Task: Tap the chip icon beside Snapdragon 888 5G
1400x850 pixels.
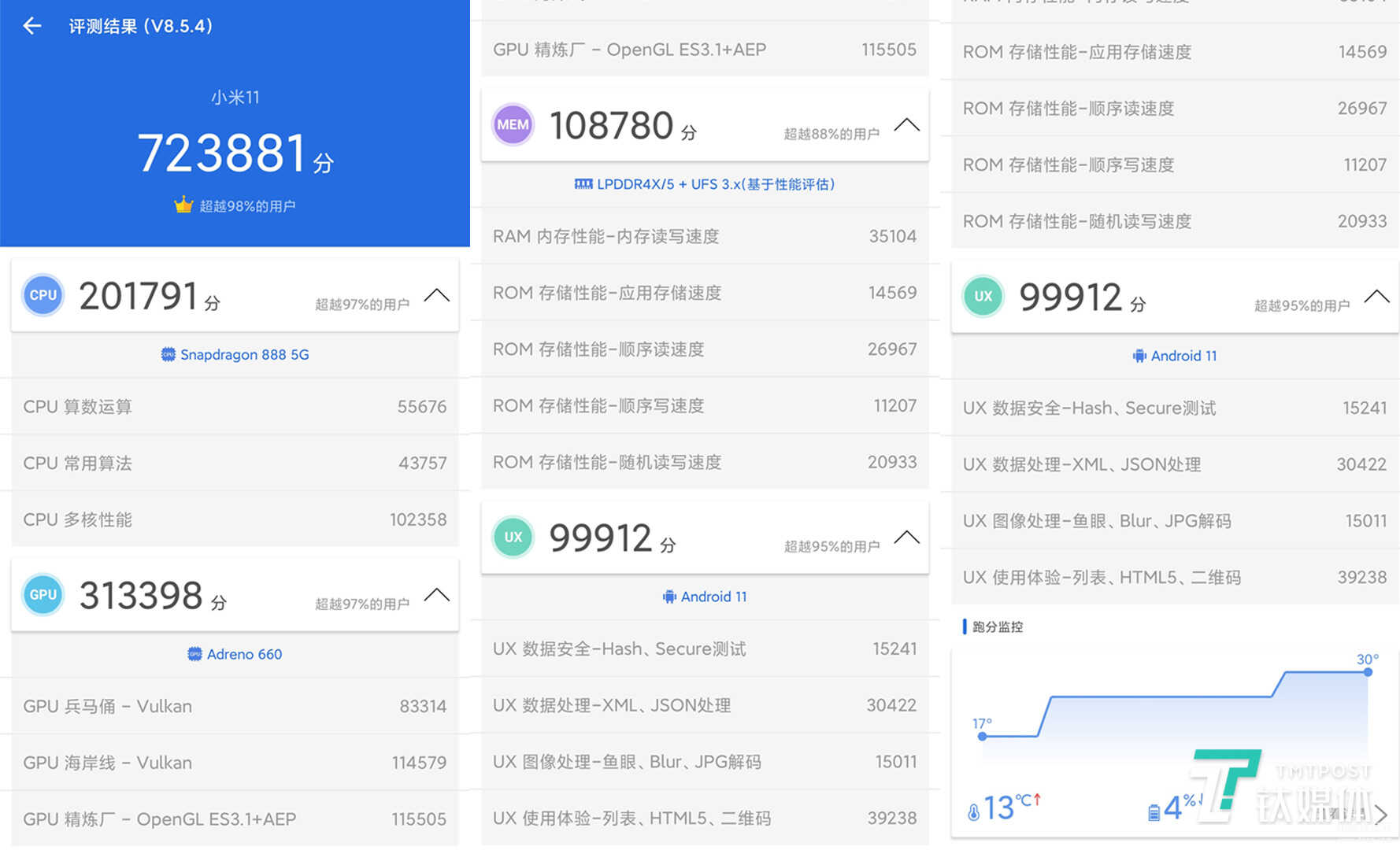Action: pos(168,354)
